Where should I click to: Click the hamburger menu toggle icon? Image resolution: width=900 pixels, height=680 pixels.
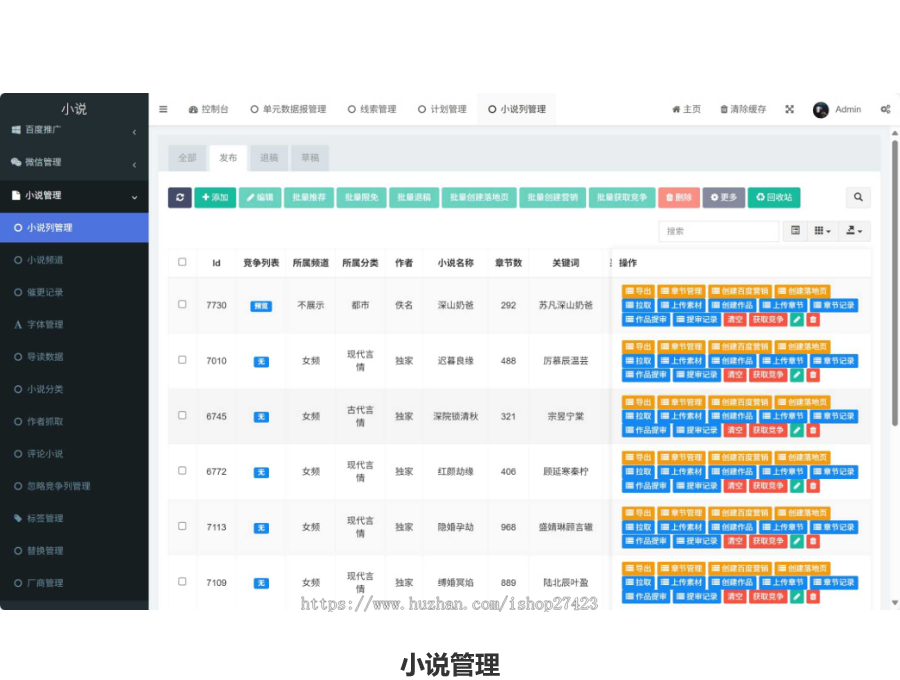(163, 109)
